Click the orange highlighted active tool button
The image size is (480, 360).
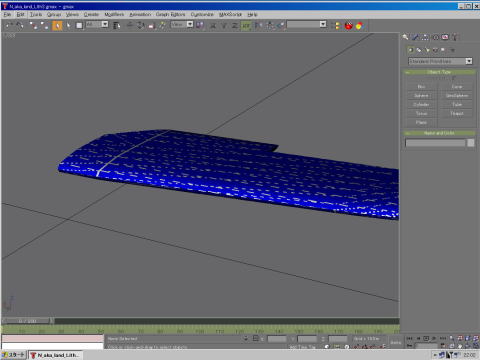tap(57, 25)
